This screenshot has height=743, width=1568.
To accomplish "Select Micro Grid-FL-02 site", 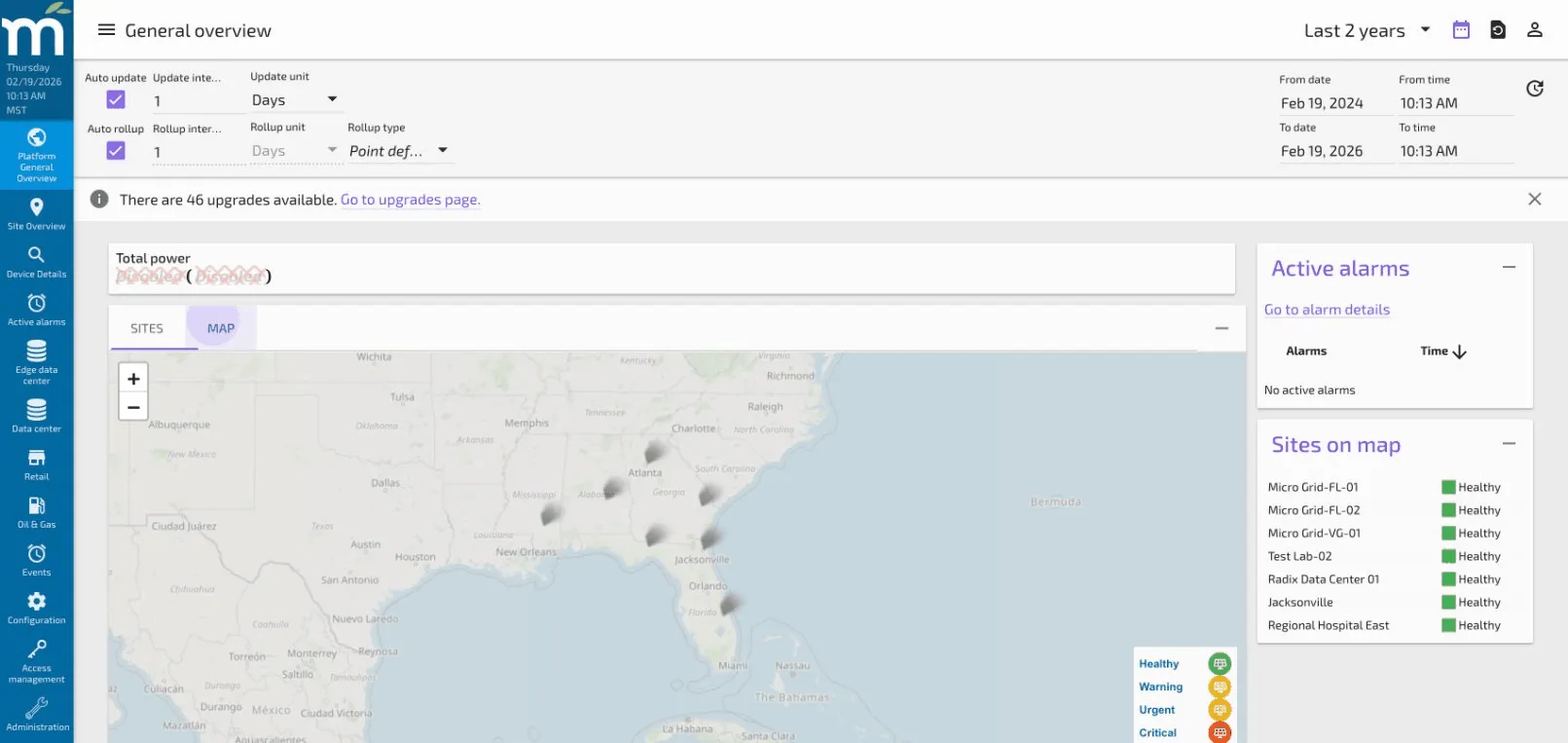I will coord(1314,510).
